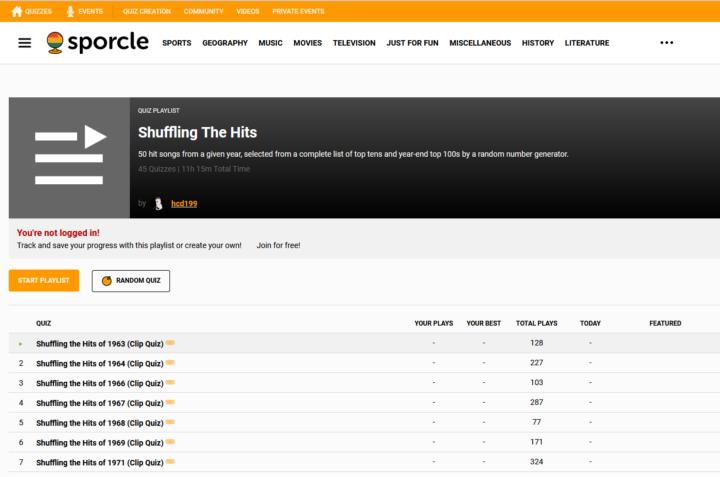Screen dimensions: 720x477
Task: Click the clip badge next to 1968 quiz
Action: (x=170, y=422)
